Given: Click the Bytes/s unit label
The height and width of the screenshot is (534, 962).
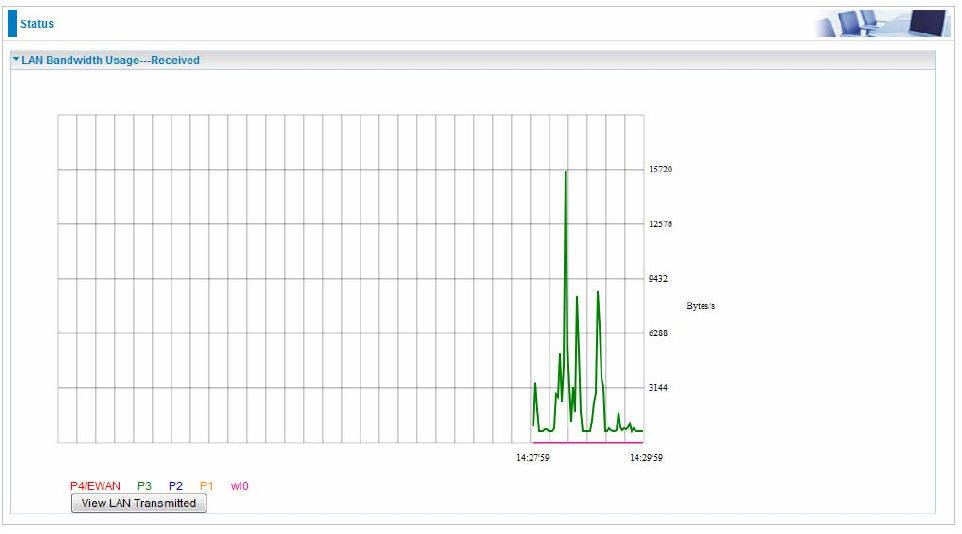Looking at the screenshot, I should 701,306.
